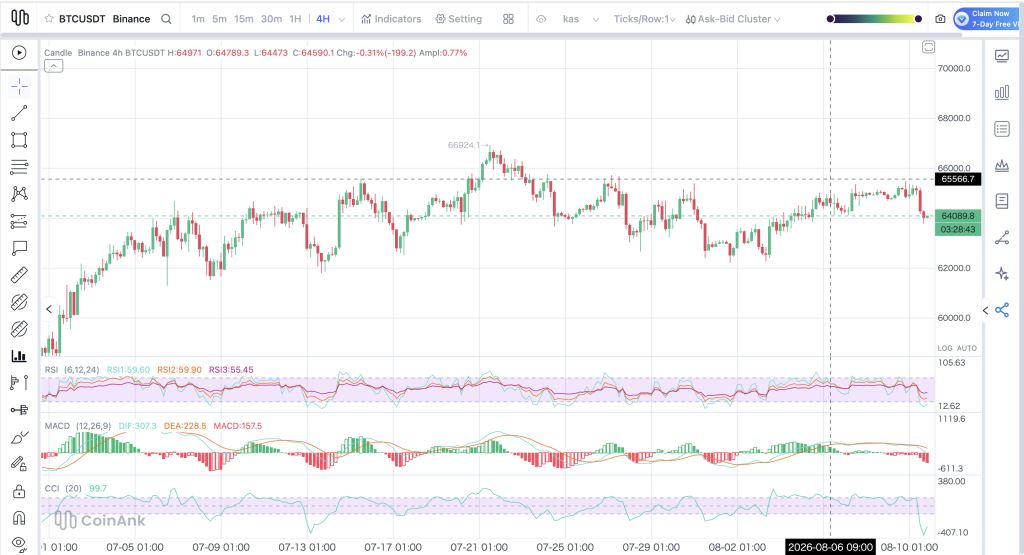
Task: Open the grid layout icon
Action: coord(508,19)
